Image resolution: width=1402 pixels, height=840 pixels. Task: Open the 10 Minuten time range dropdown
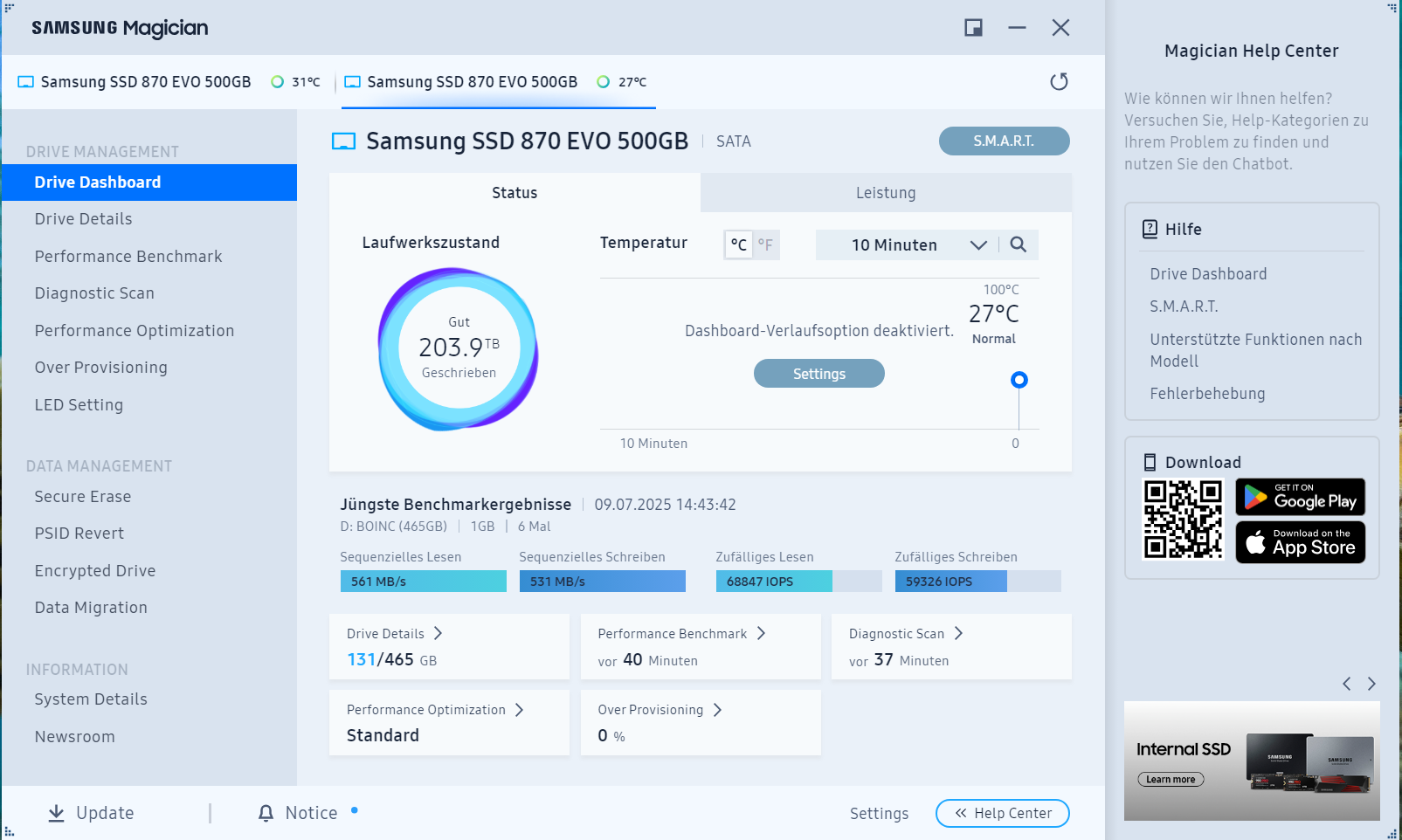click(x=906, y=244)
